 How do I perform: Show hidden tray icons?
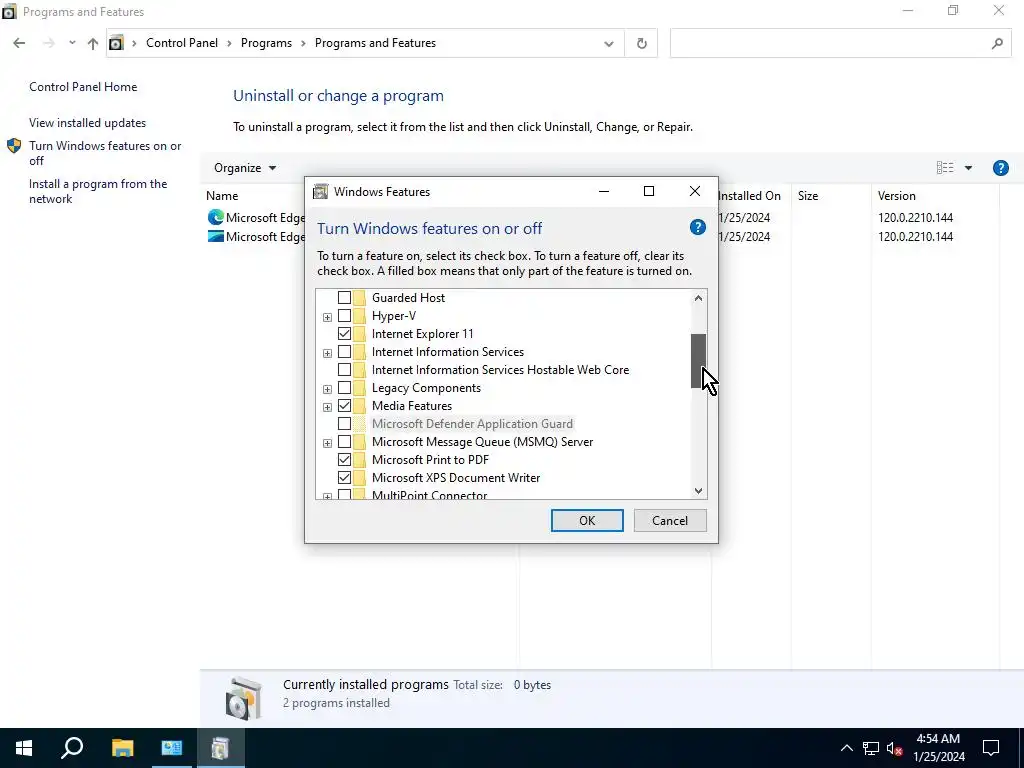coord(846,748)
